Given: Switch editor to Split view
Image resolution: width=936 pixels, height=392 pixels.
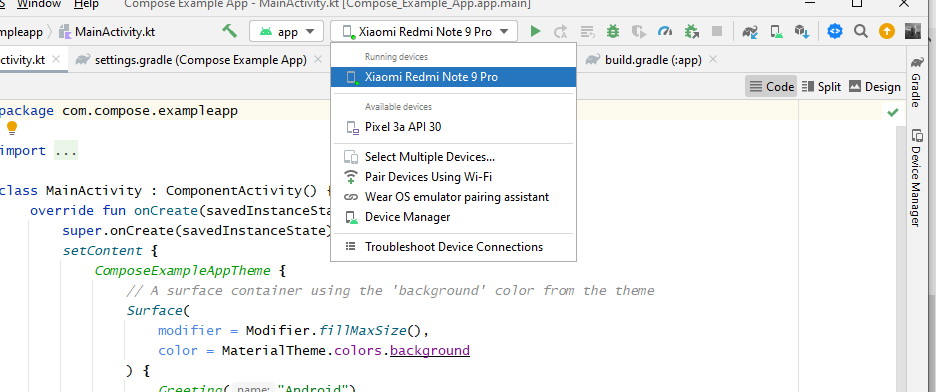Looking at the screenshot, I should click(821, 87).
